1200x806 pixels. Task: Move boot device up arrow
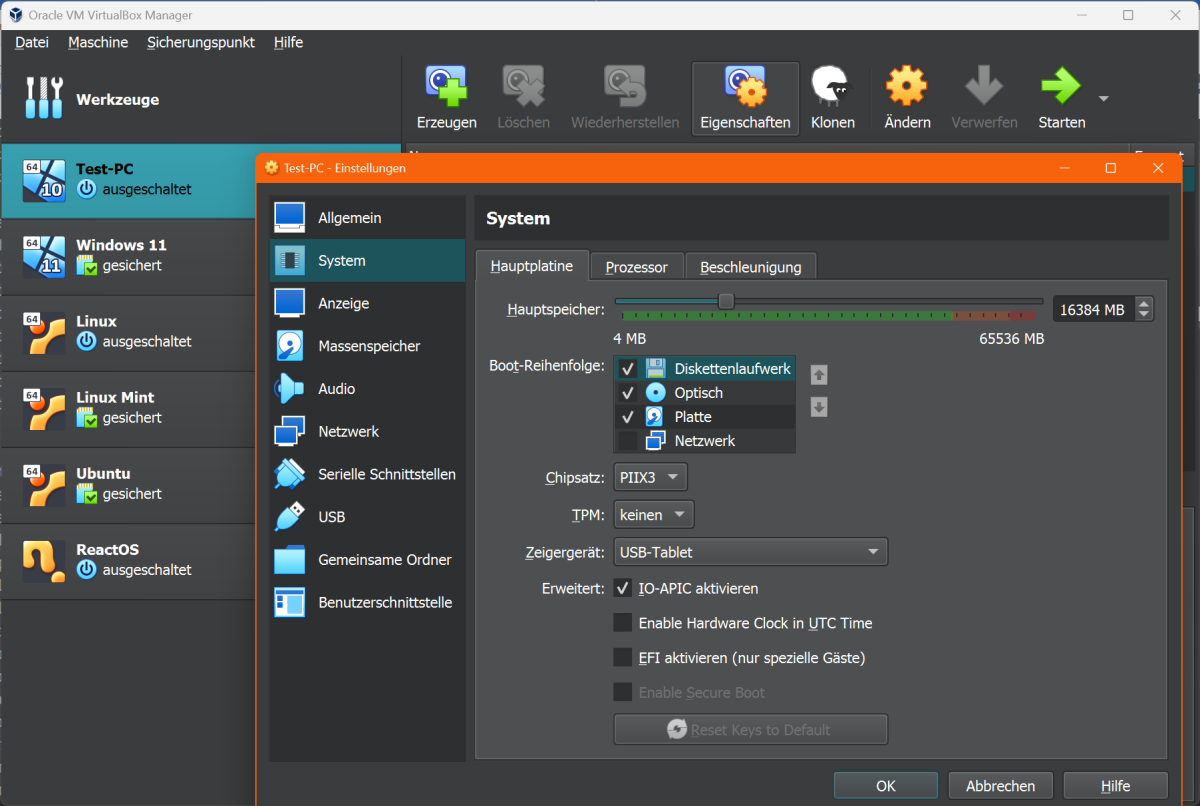[x=819, y=375]
